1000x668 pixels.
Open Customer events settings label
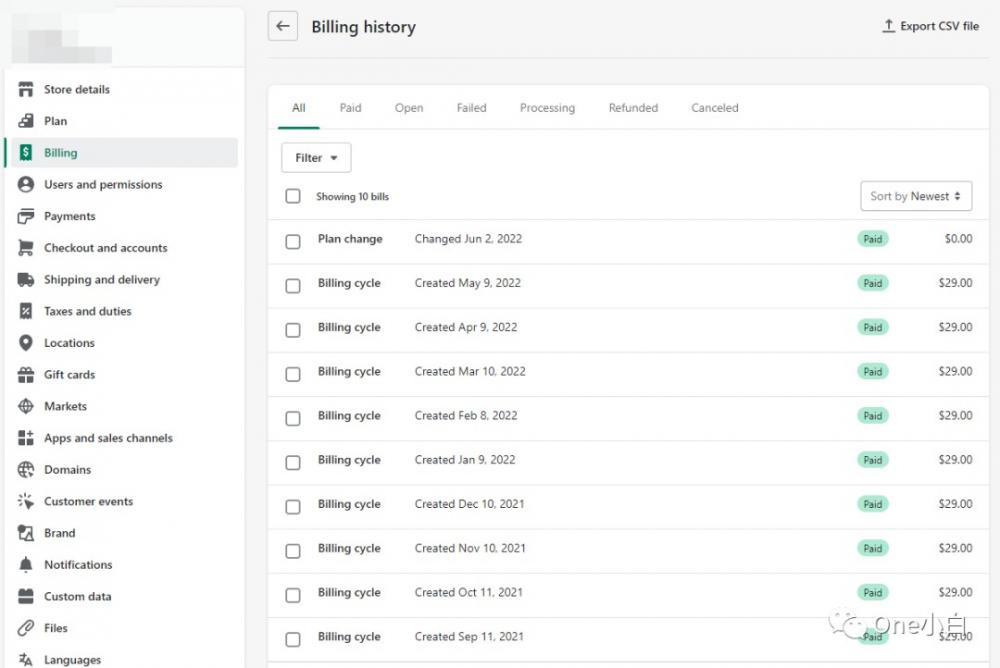(89, 501)
